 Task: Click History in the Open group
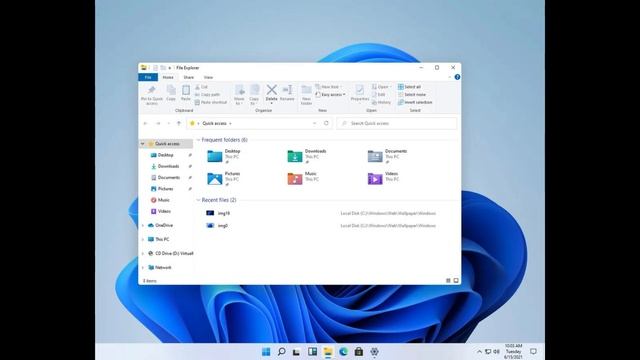[381, 102]
